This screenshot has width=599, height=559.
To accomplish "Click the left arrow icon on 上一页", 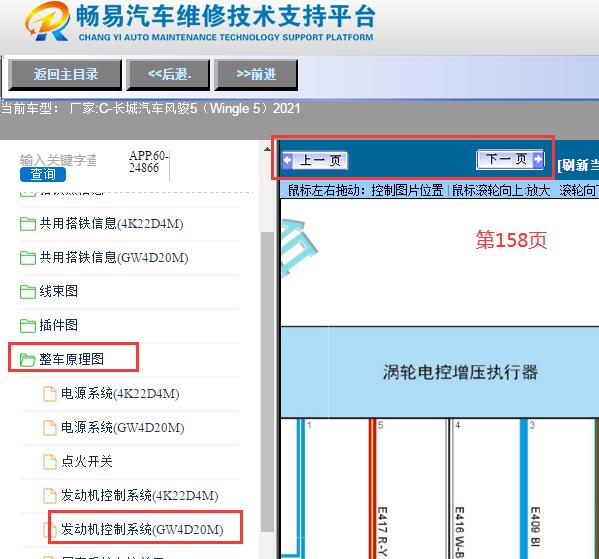I will pos(288,160).
